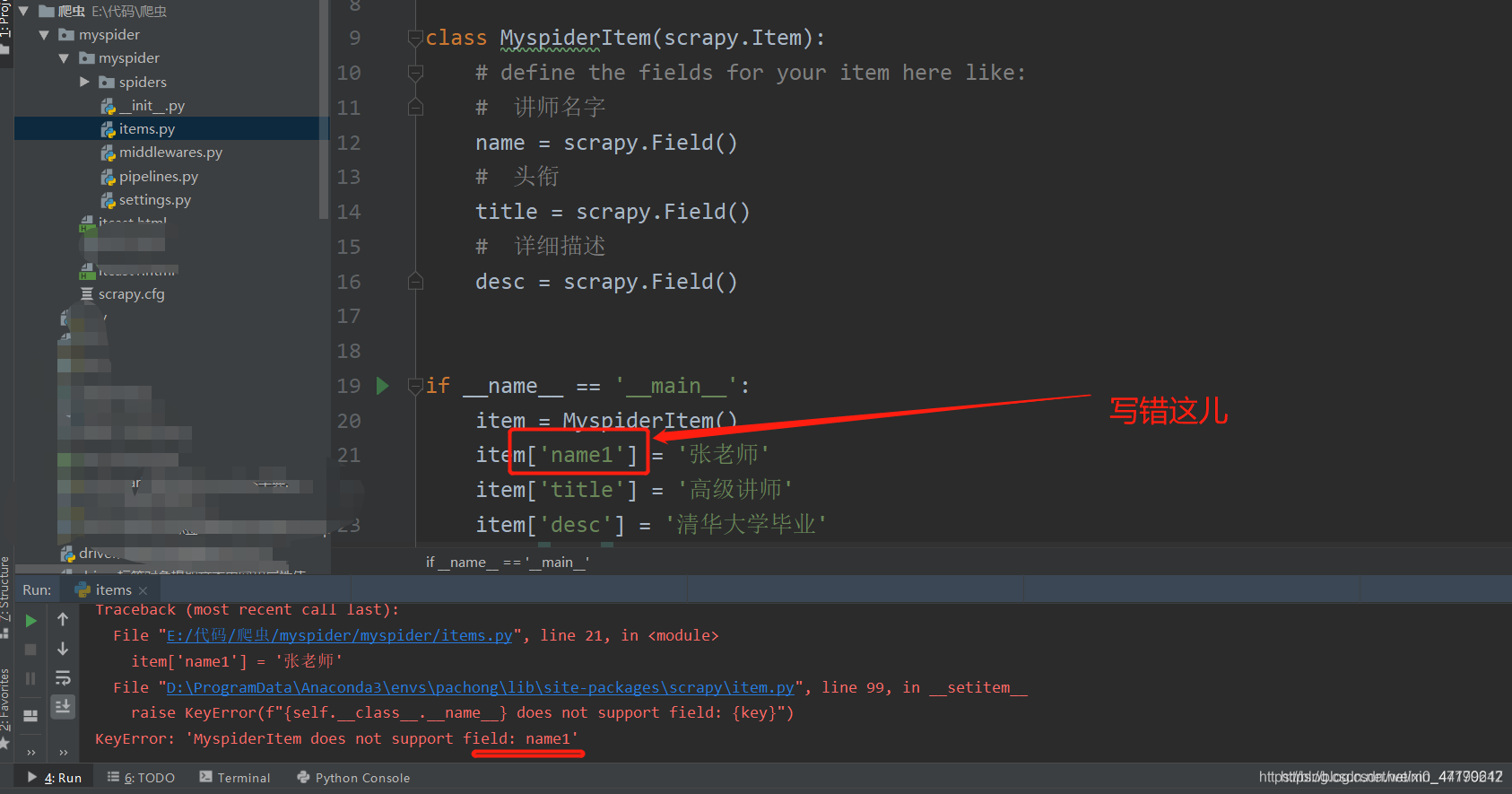Toggle the 1: Project side panel
This screenshot has height=794, width=1512.
point(5,27)
